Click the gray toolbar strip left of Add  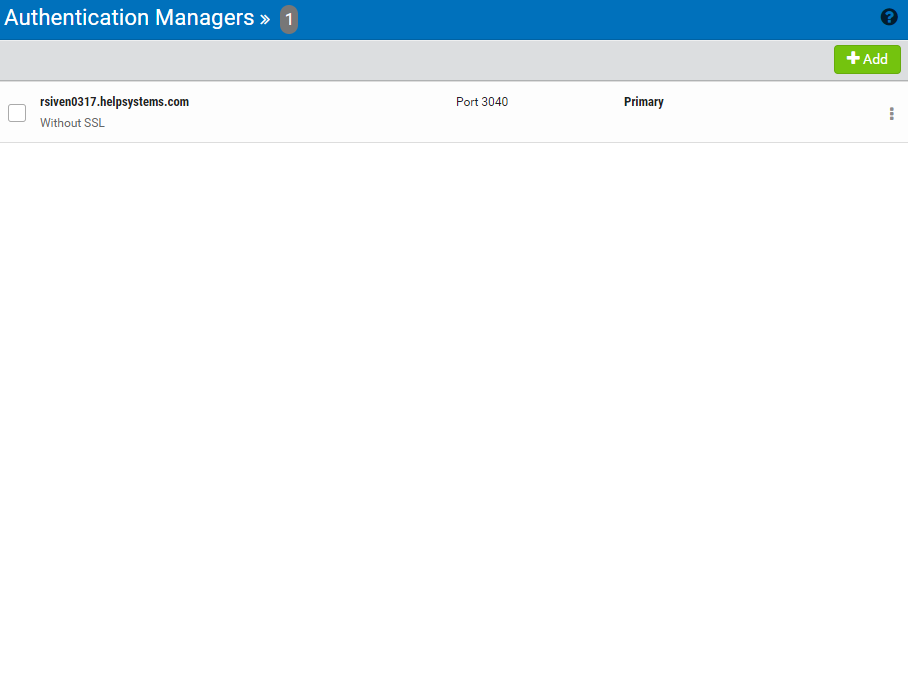(x=400, y=60)
